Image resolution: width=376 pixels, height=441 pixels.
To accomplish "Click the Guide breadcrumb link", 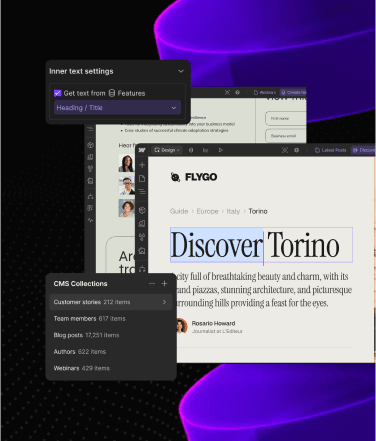I will [179, 211].
